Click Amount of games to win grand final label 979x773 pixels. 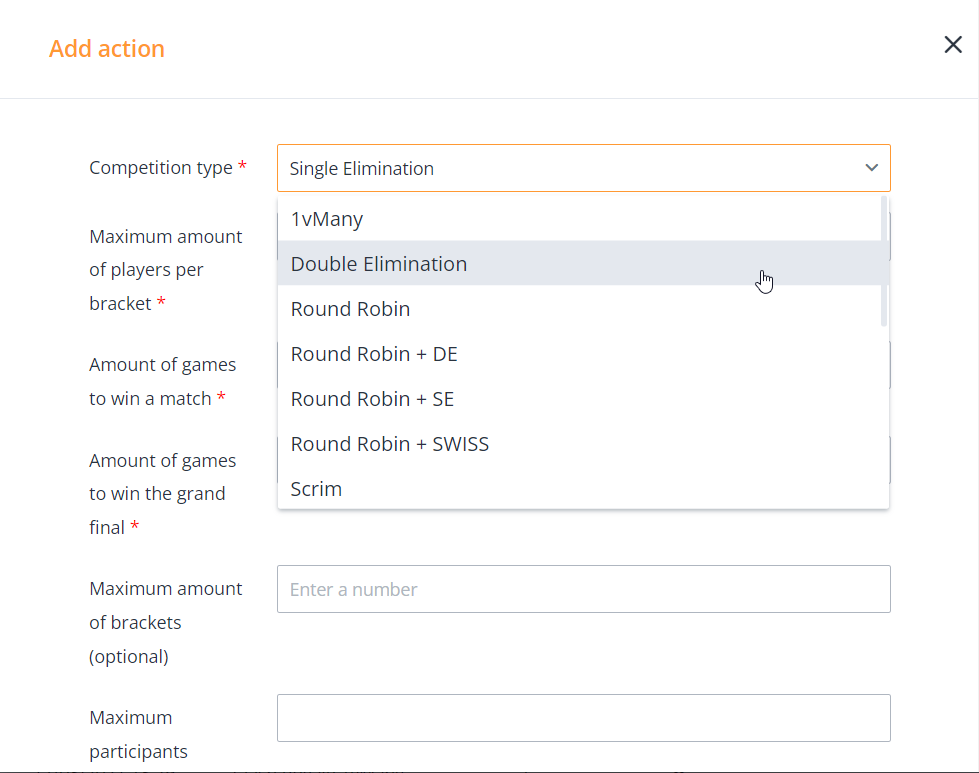(162, 494)
